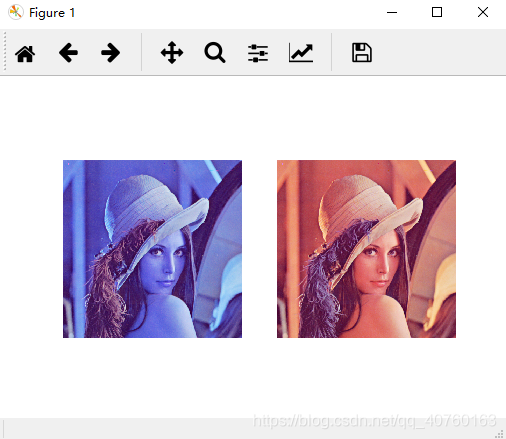Select the Zoom magnifier tool

(x=215, y=53)
